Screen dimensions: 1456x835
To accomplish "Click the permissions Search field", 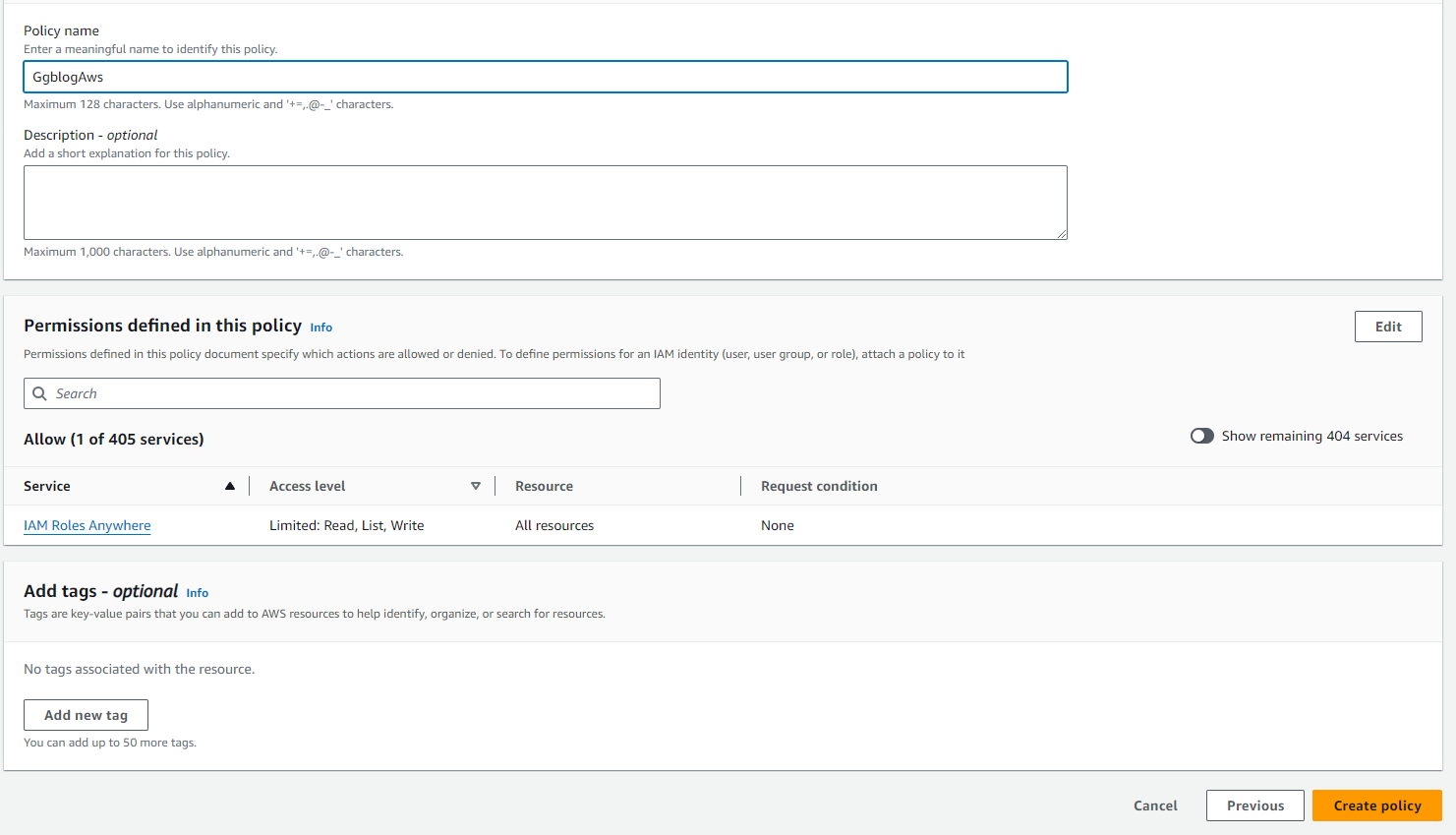I will coord(354,393).
